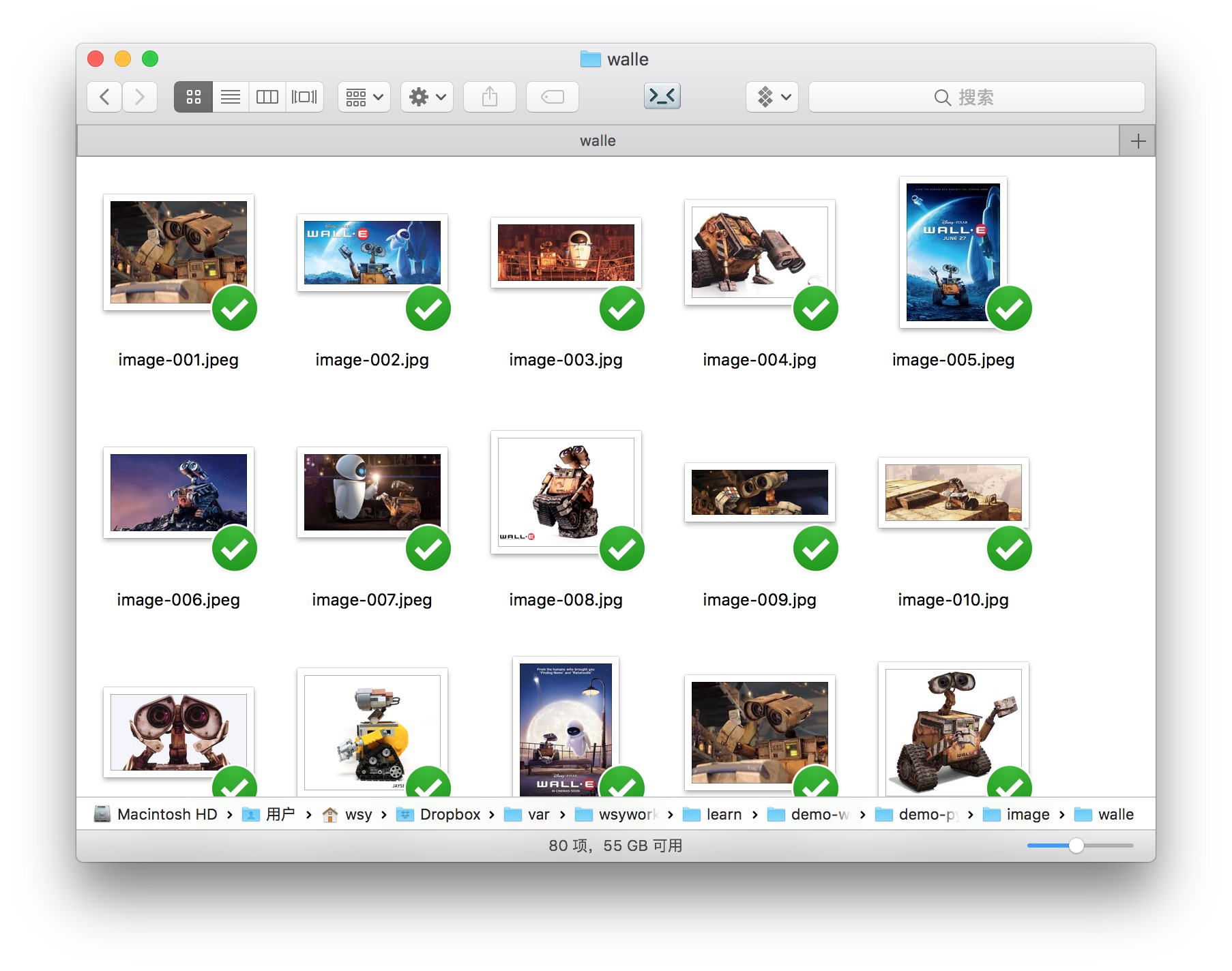
Task: Select the walle tab
Action: (598, 141)
